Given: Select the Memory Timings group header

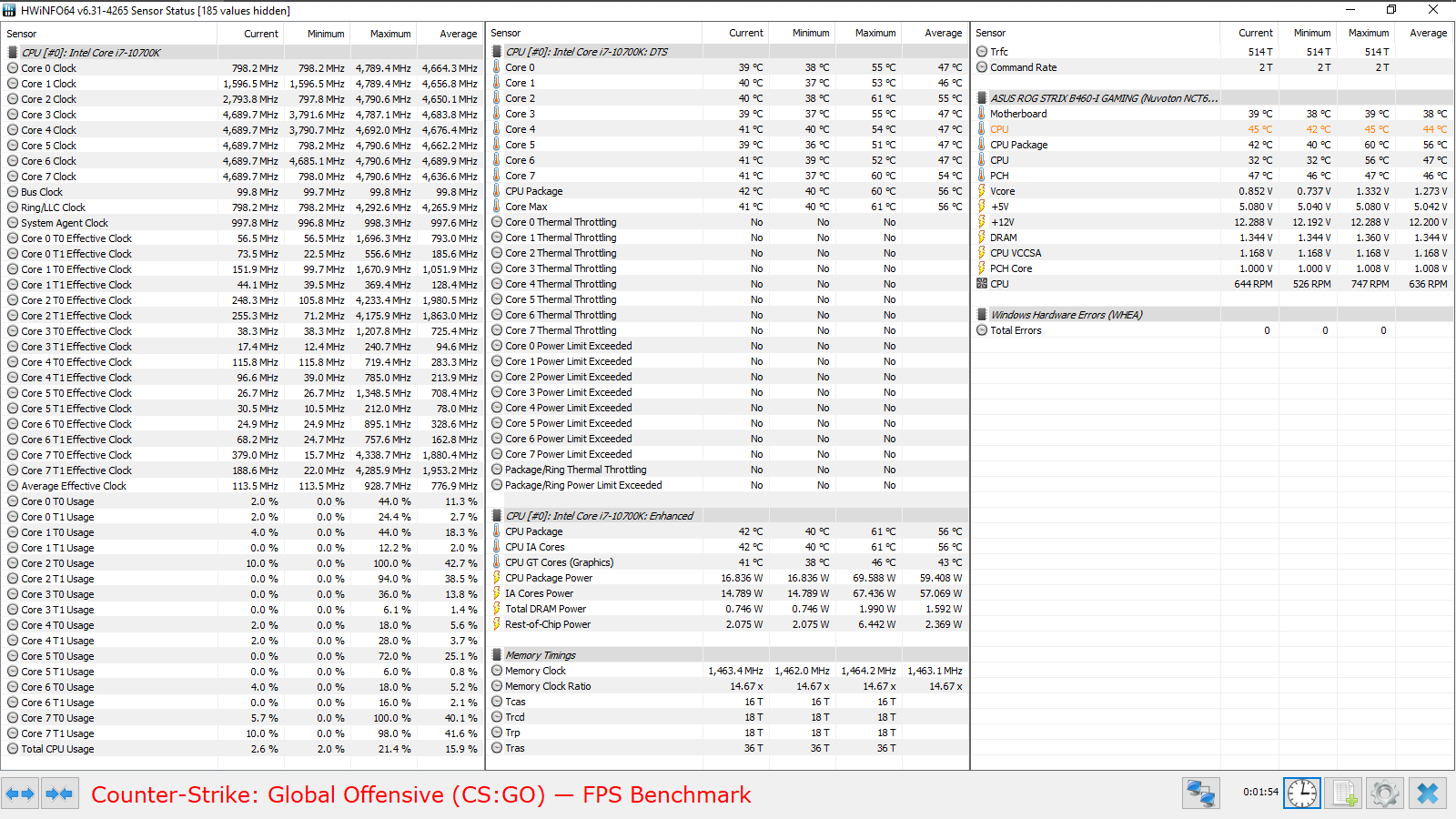Looking at the screenshot, I should [728, 655].
